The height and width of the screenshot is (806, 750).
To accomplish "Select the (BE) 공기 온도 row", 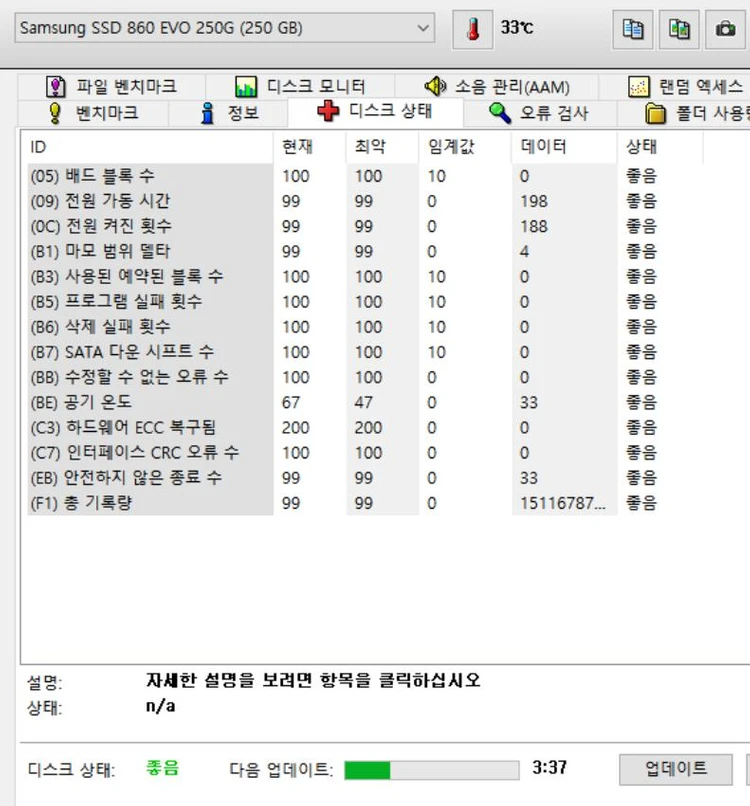I will click(365, 402).
